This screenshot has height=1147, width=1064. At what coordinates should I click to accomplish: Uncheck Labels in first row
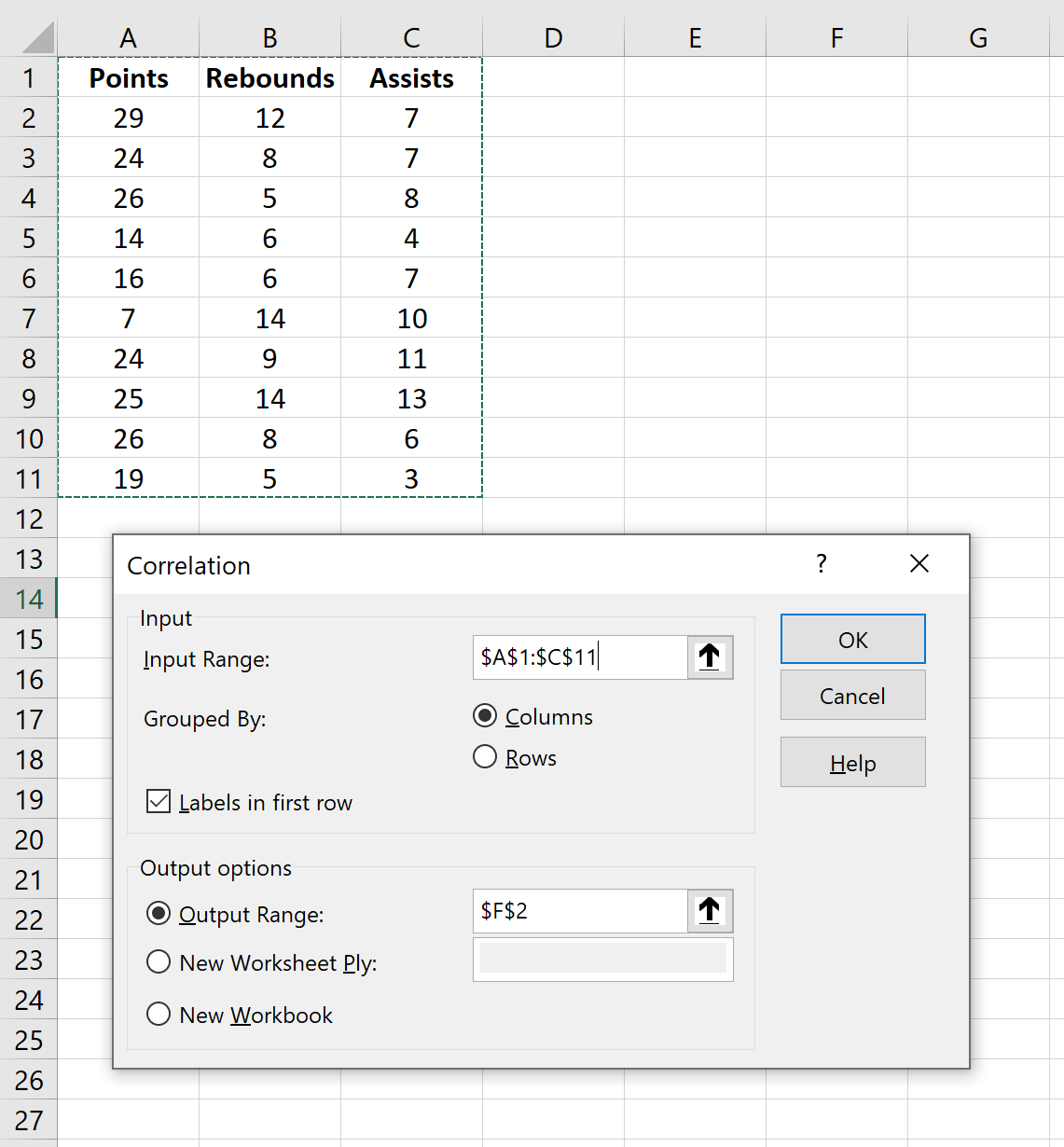[159, 801]
